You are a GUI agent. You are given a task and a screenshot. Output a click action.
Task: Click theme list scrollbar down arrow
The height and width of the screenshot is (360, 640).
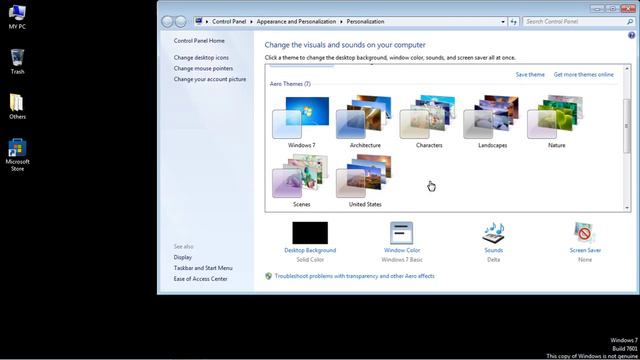(x=627, y=208)
